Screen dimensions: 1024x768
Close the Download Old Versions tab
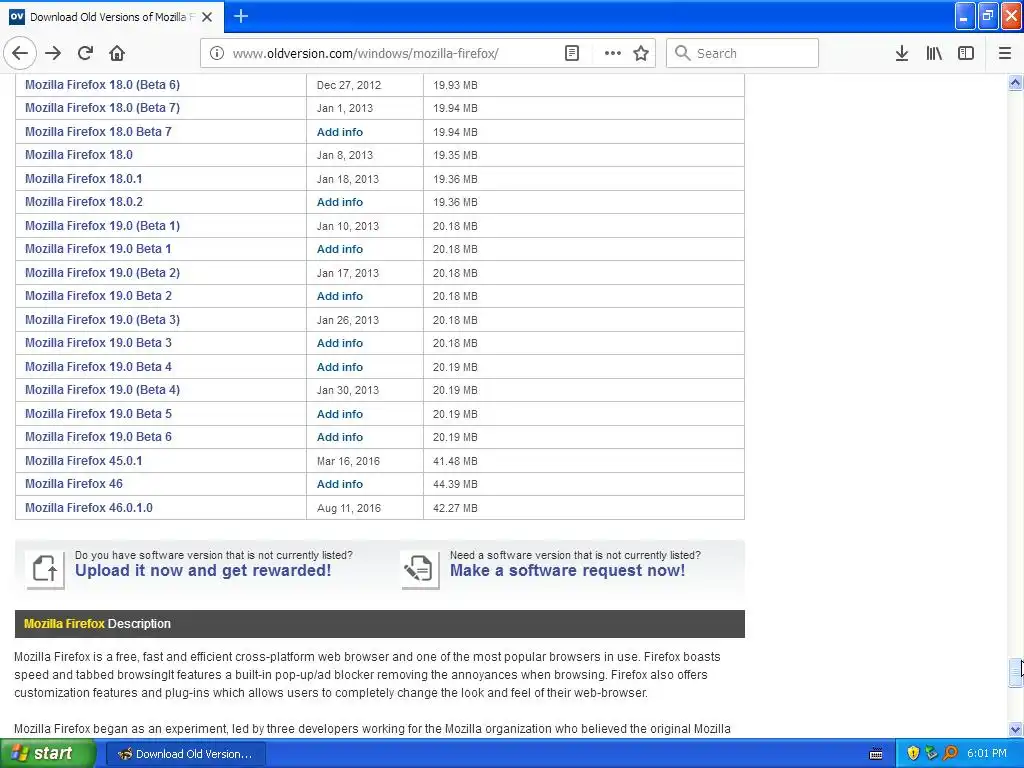click(207, 17)
